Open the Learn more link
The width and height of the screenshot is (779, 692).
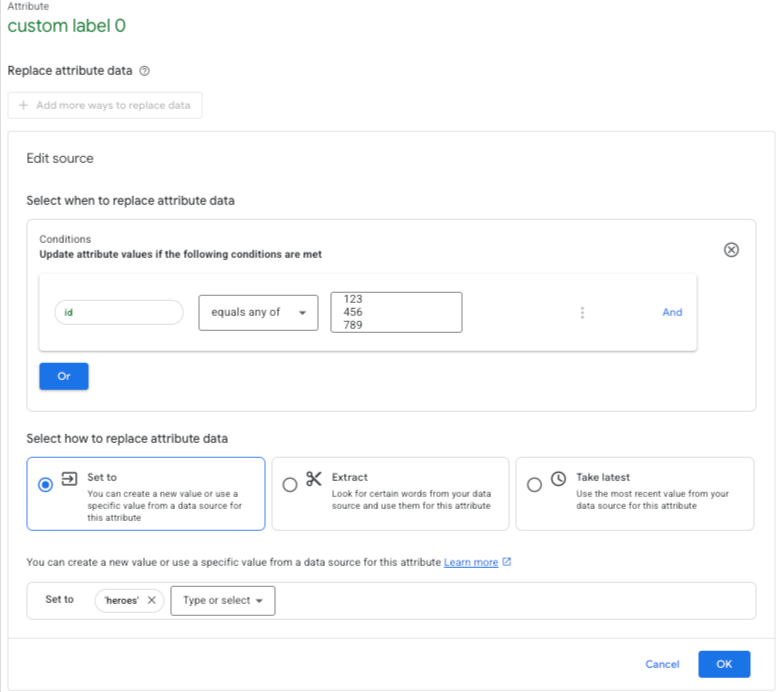470,562
